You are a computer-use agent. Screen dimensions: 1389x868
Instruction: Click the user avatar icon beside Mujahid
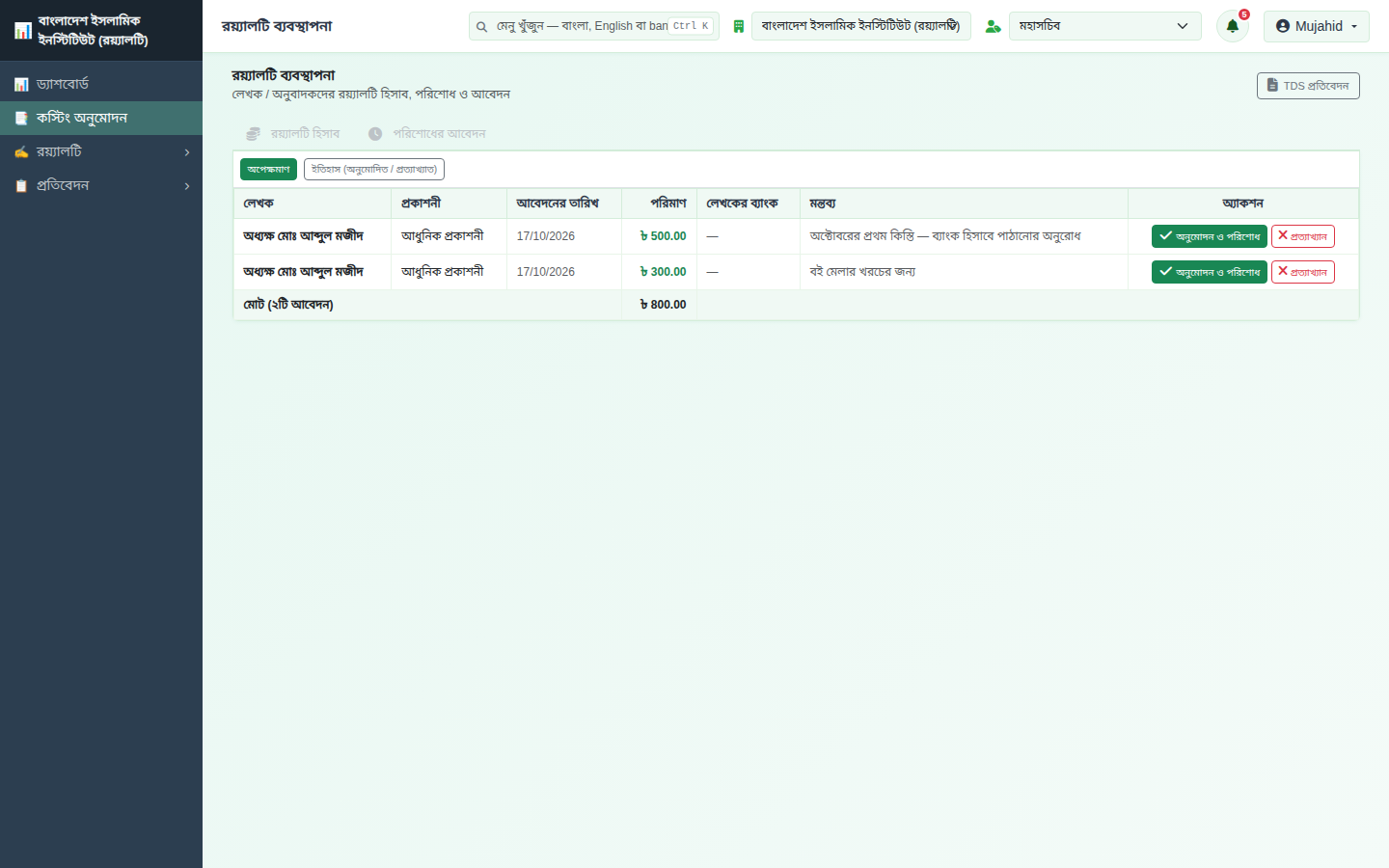click(1283, 26)
